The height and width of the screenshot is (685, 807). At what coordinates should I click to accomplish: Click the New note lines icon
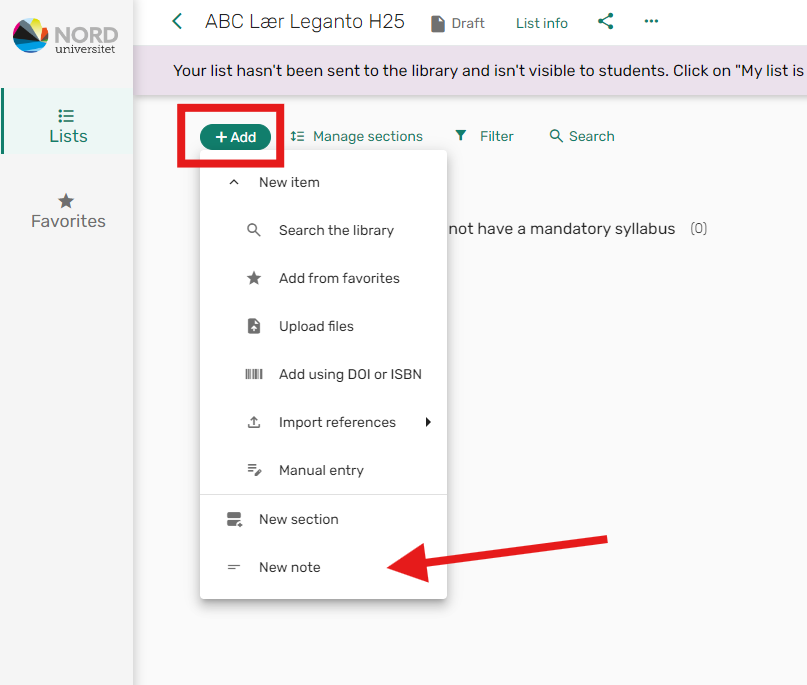pyautogui.click(x=234, y=567)
